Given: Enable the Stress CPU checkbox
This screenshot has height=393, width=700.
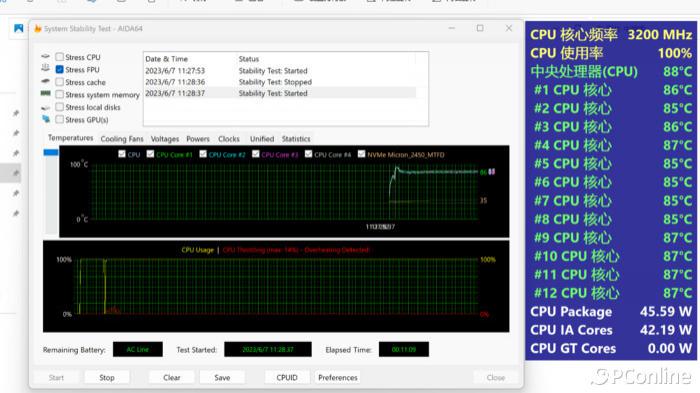Looking at the screenshot, I should [59, 57].
